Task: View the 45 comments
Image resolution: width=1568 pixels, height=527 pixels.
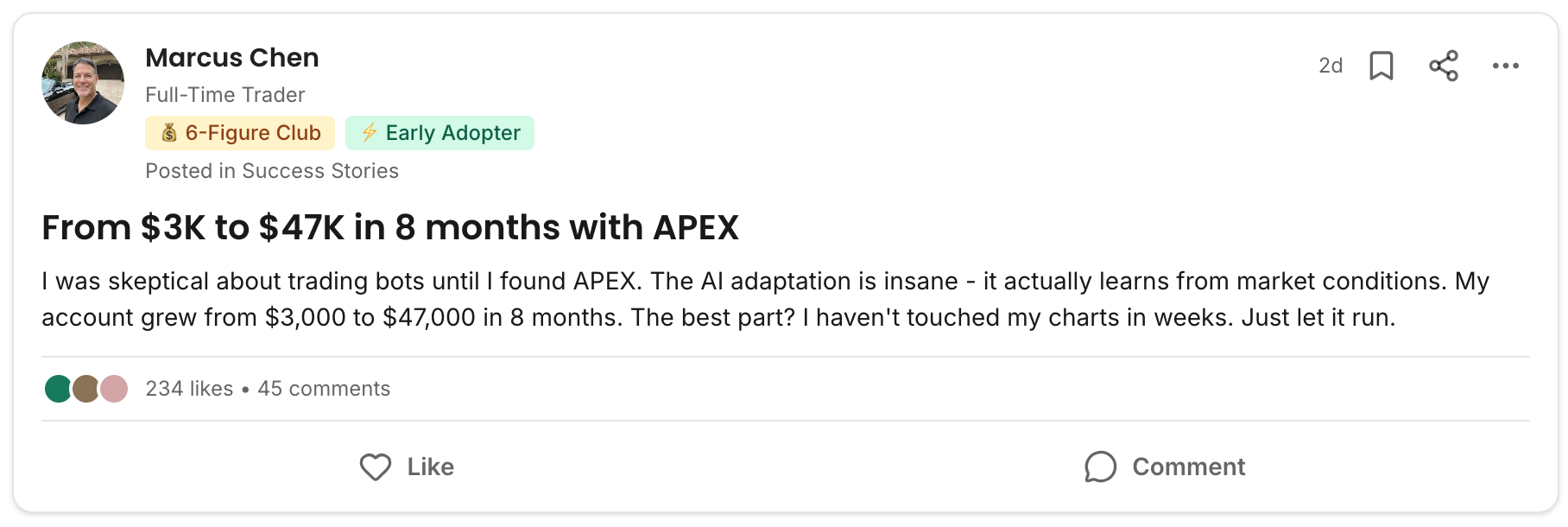Action: [x=324, y=389]
